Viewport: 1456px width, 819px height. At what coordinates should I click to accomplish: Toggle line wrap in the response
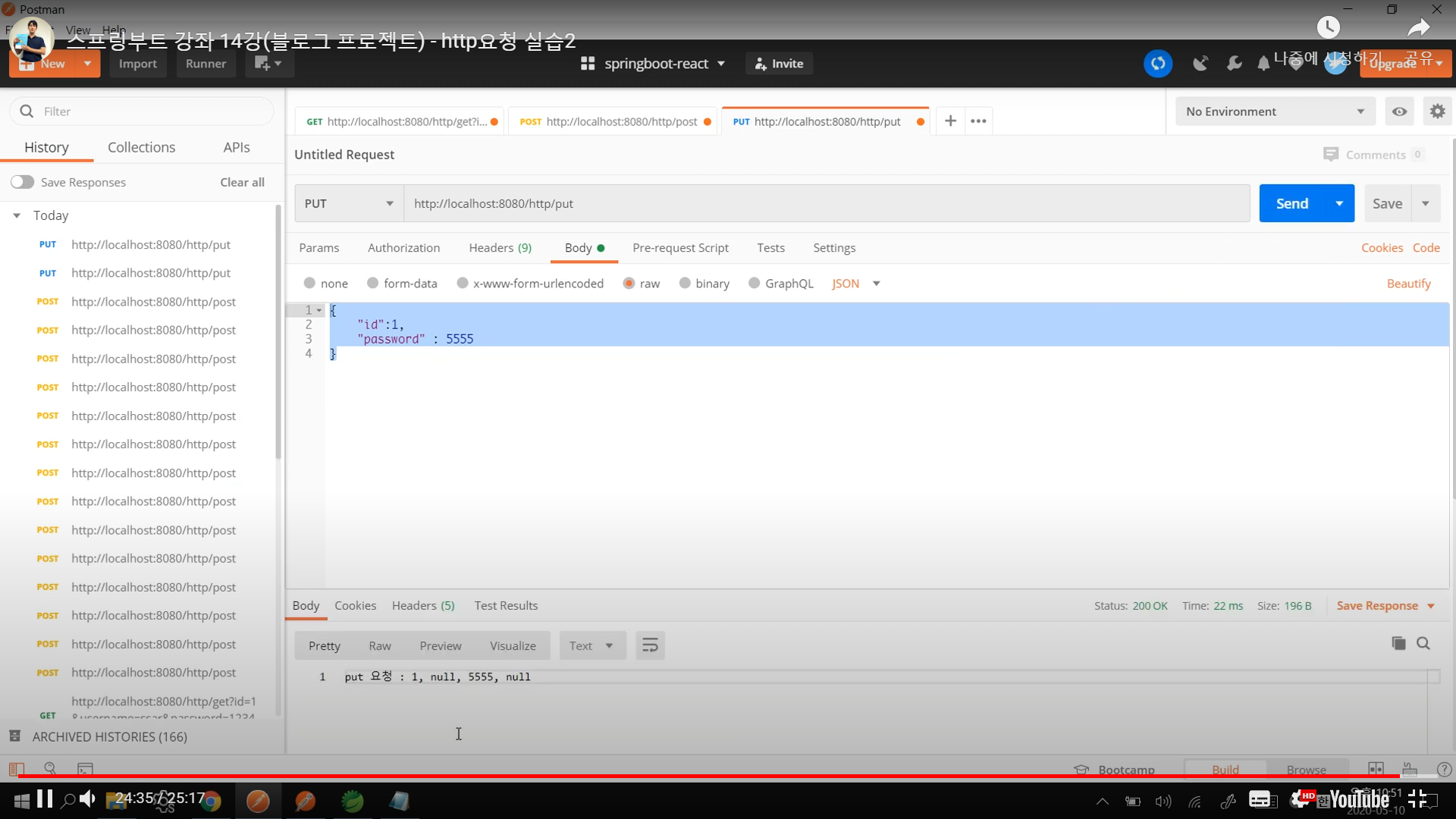click(x=650, y=645)
